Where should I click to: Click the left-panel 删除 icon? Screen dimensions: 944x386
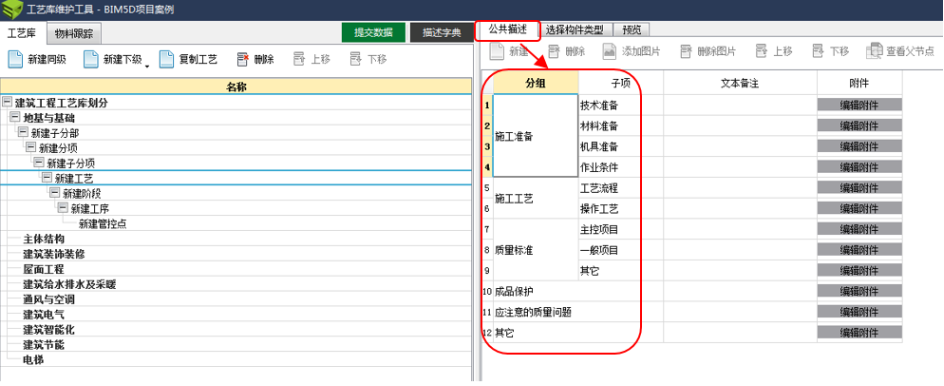[x=243, y=59]
